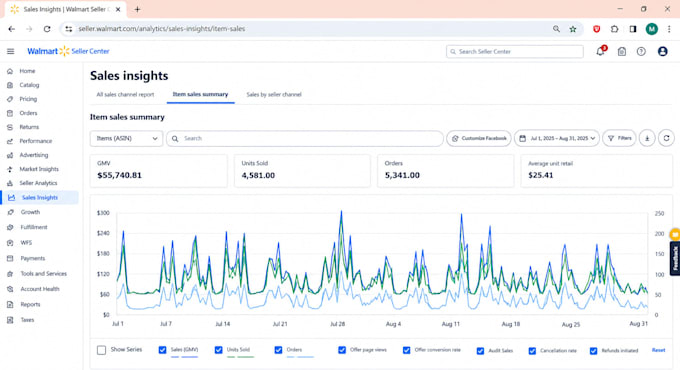Go to Home in the sidebar
This screenshot has width=680, height=370.
(x=27, y=71)
